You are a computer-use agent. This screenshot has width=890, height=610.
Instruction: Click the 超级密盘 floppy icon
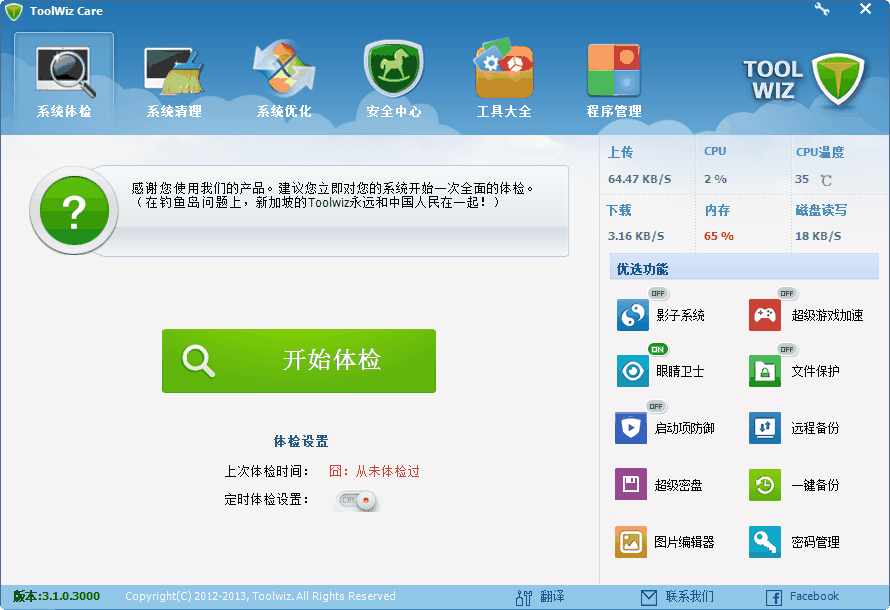pos(631,484)
